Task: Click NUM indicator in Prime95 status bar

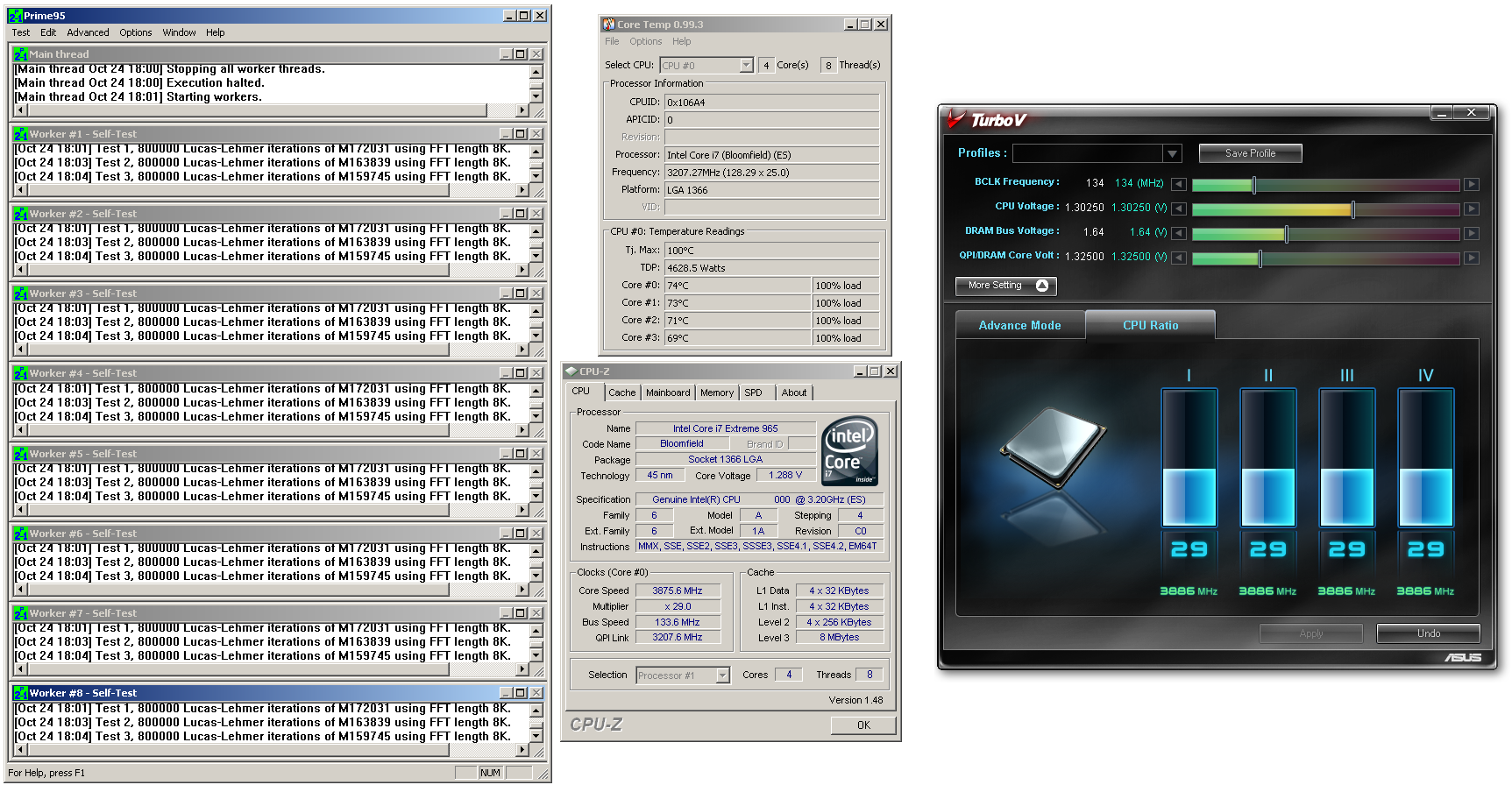Action: (490, 773)
